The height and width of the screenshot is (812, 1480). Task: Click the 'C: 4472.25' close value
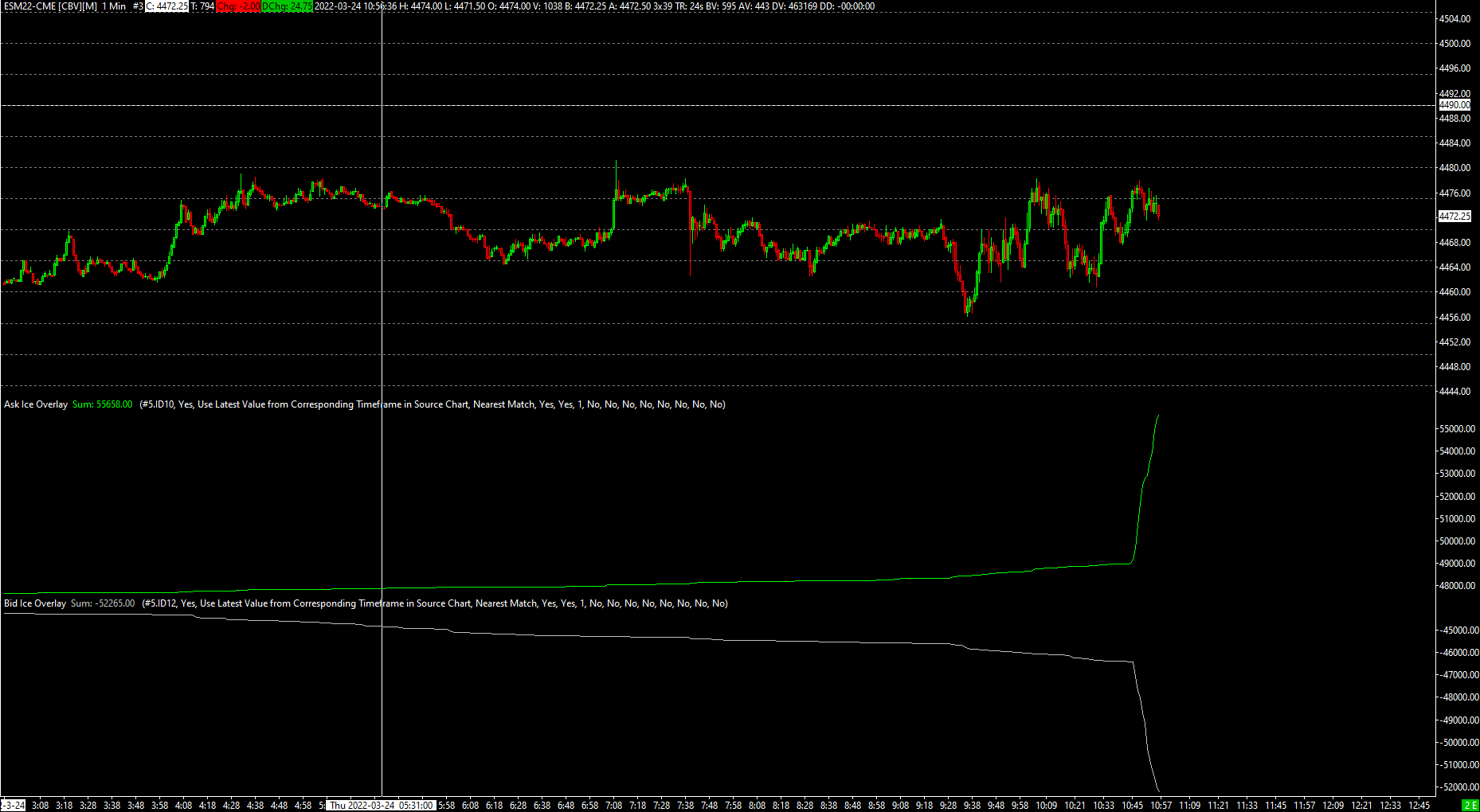(x=166, y=6)
